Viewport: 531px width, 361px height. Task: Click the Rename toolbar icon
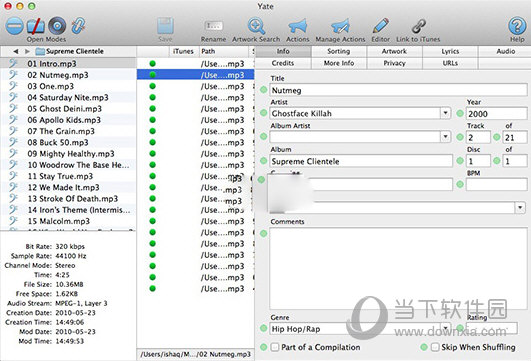[214, 26]
